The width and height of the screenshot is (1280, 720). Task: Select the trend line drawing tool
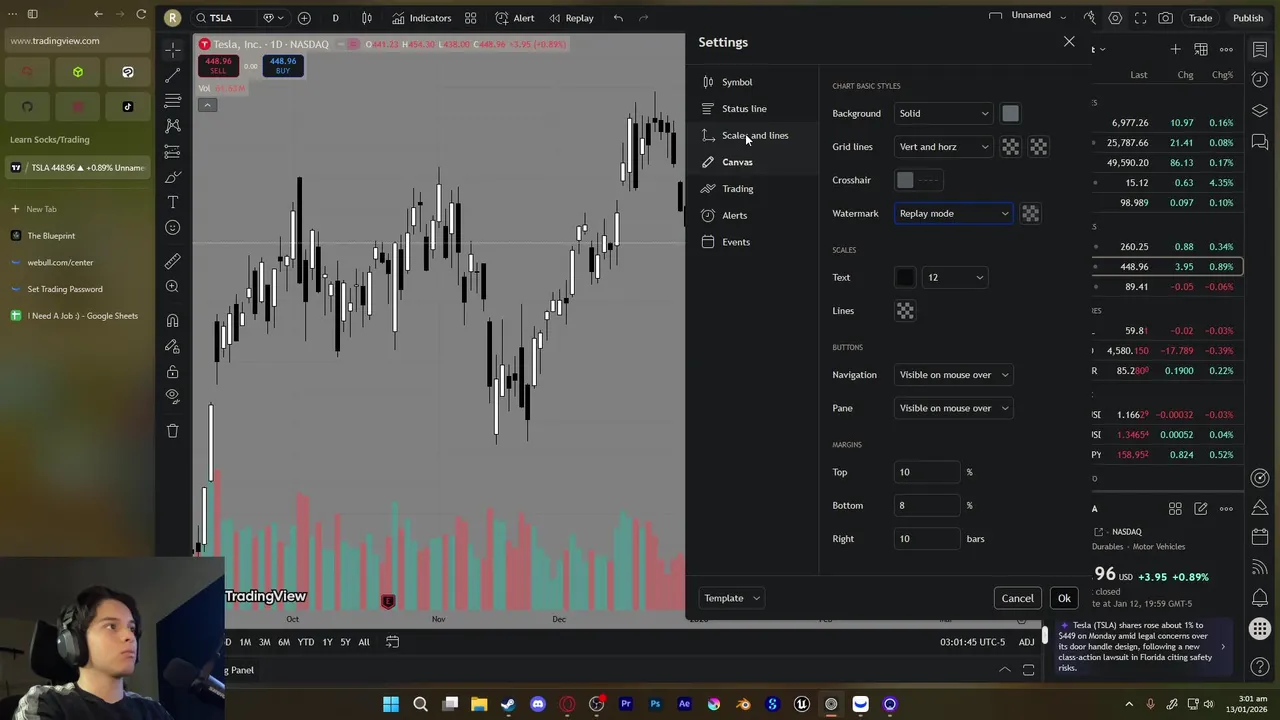pos(172,74)
